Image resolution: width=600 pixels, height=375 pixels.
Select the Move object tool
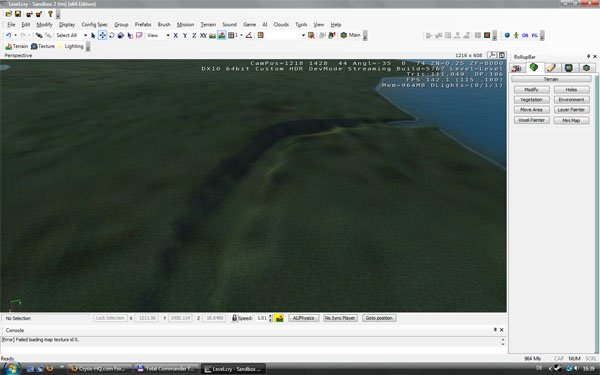[x=102, y=35]
